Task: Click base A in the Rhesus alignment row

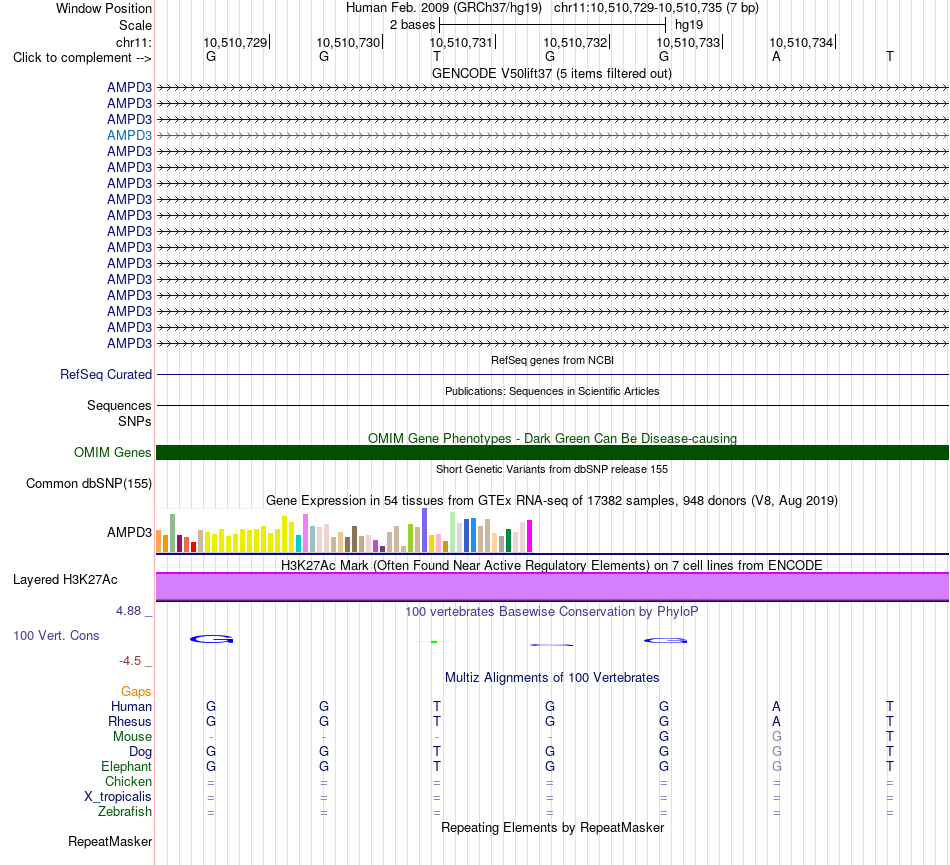Action: click(776, 721)
